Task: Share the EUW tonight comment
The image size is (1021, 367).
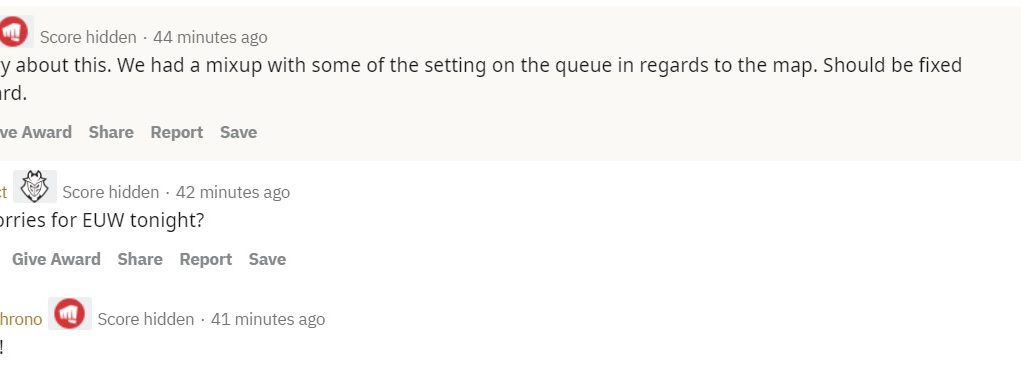Action: (140, 259)
